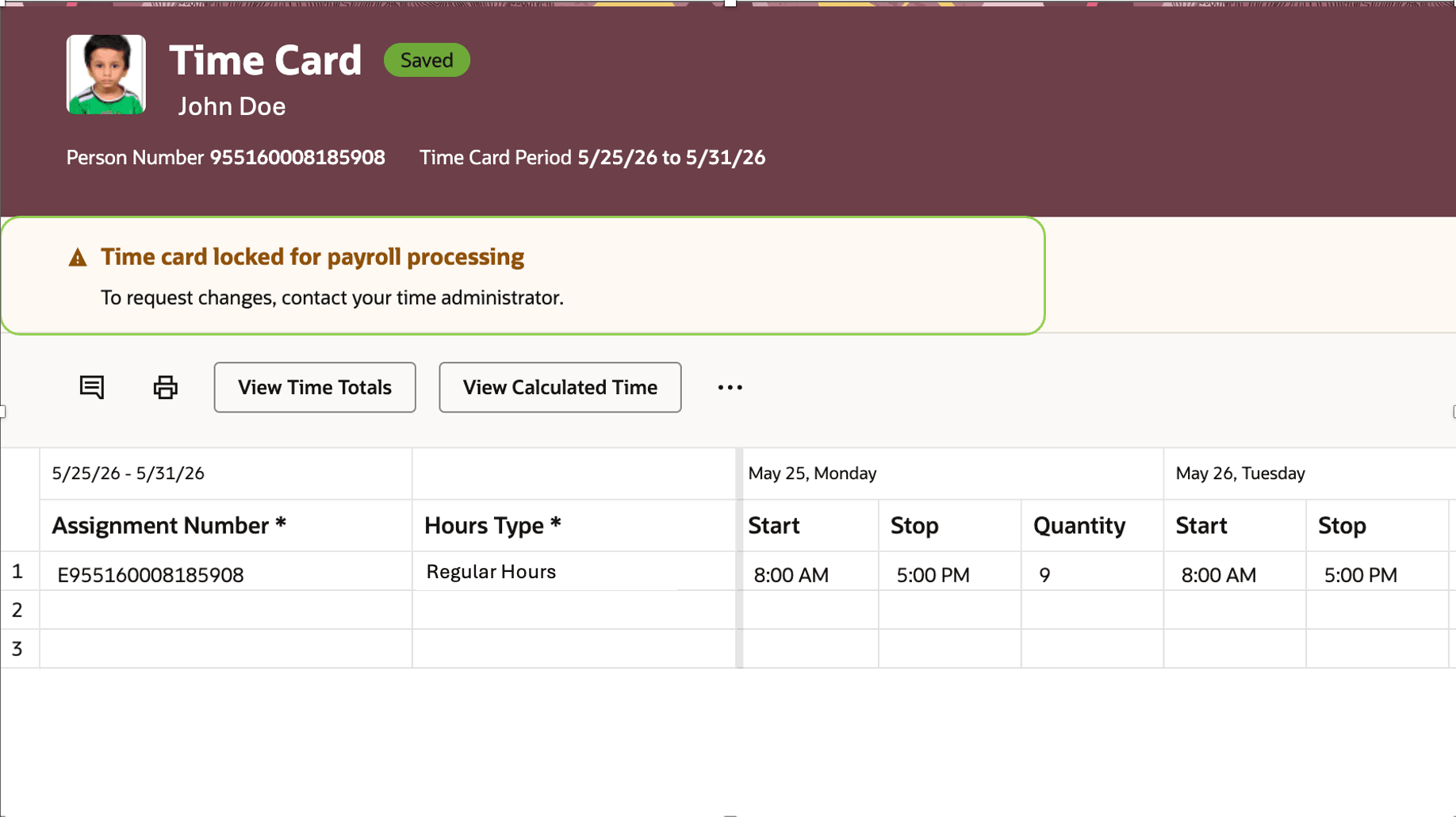This screenshot has width=1456, height=817.
Task: Click the payroll locked warning heading
Action: tap(312, 257)
